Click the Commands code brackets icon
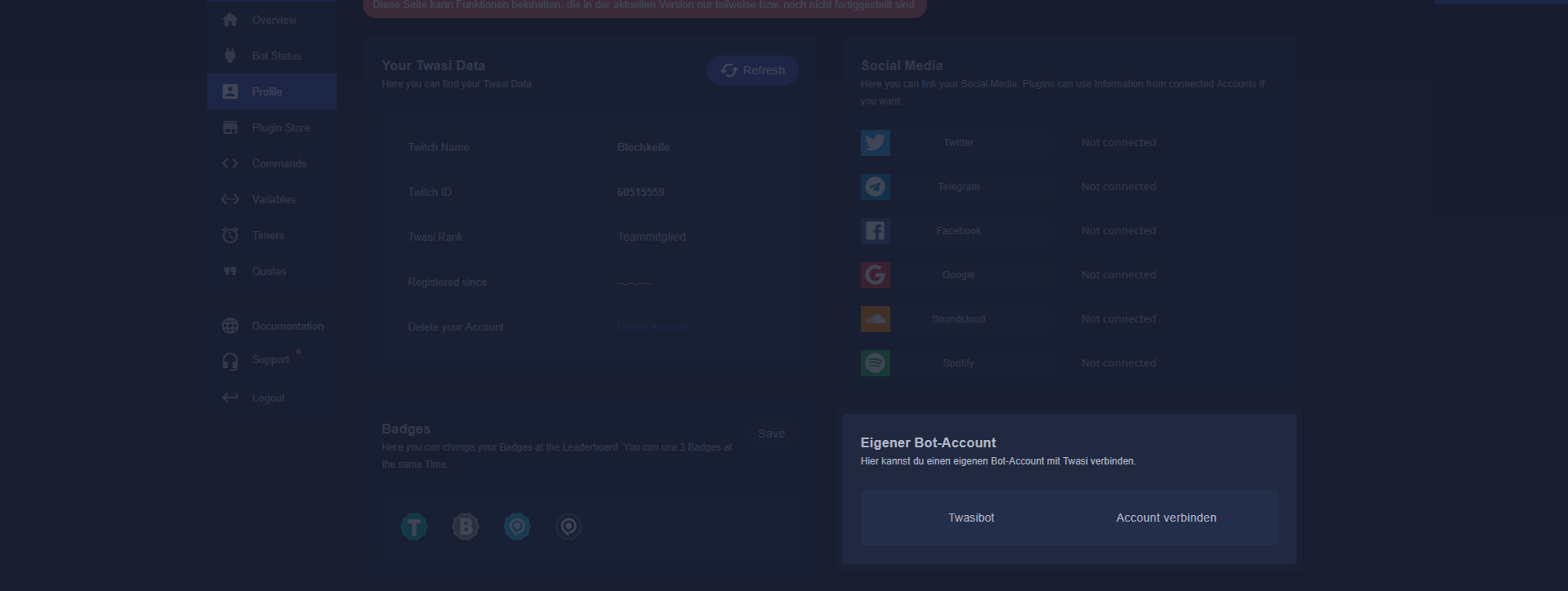Image resolution: width=1568 pixels, height=591 pixels. coord(230,163)
